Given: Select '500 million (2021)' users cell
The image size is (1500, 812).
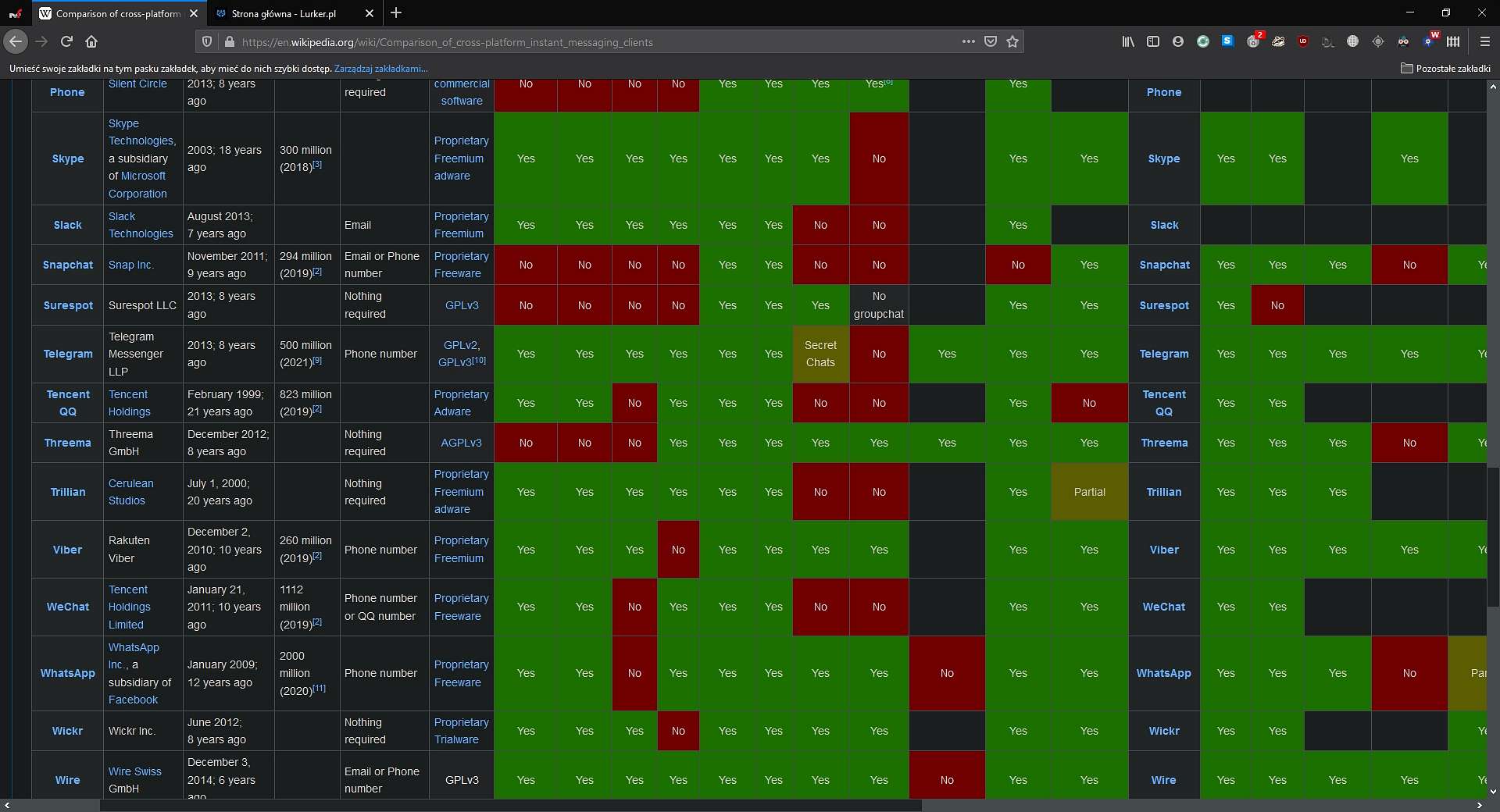Looking at the screenshot, I should click(x=305, y=354).
